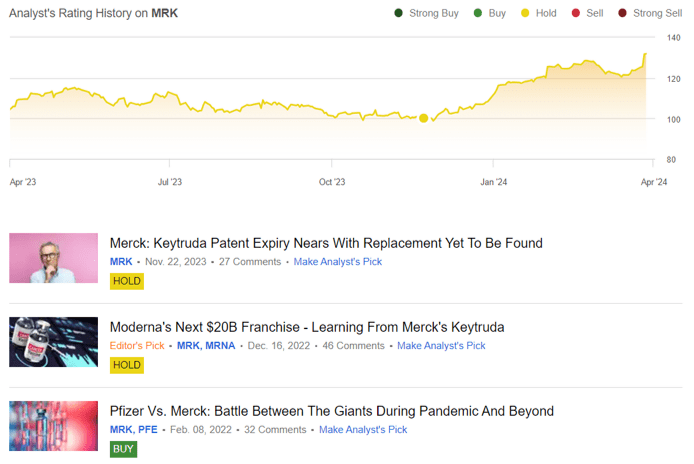Open the Pfizer Vs. Merck article

pos(332,411)
